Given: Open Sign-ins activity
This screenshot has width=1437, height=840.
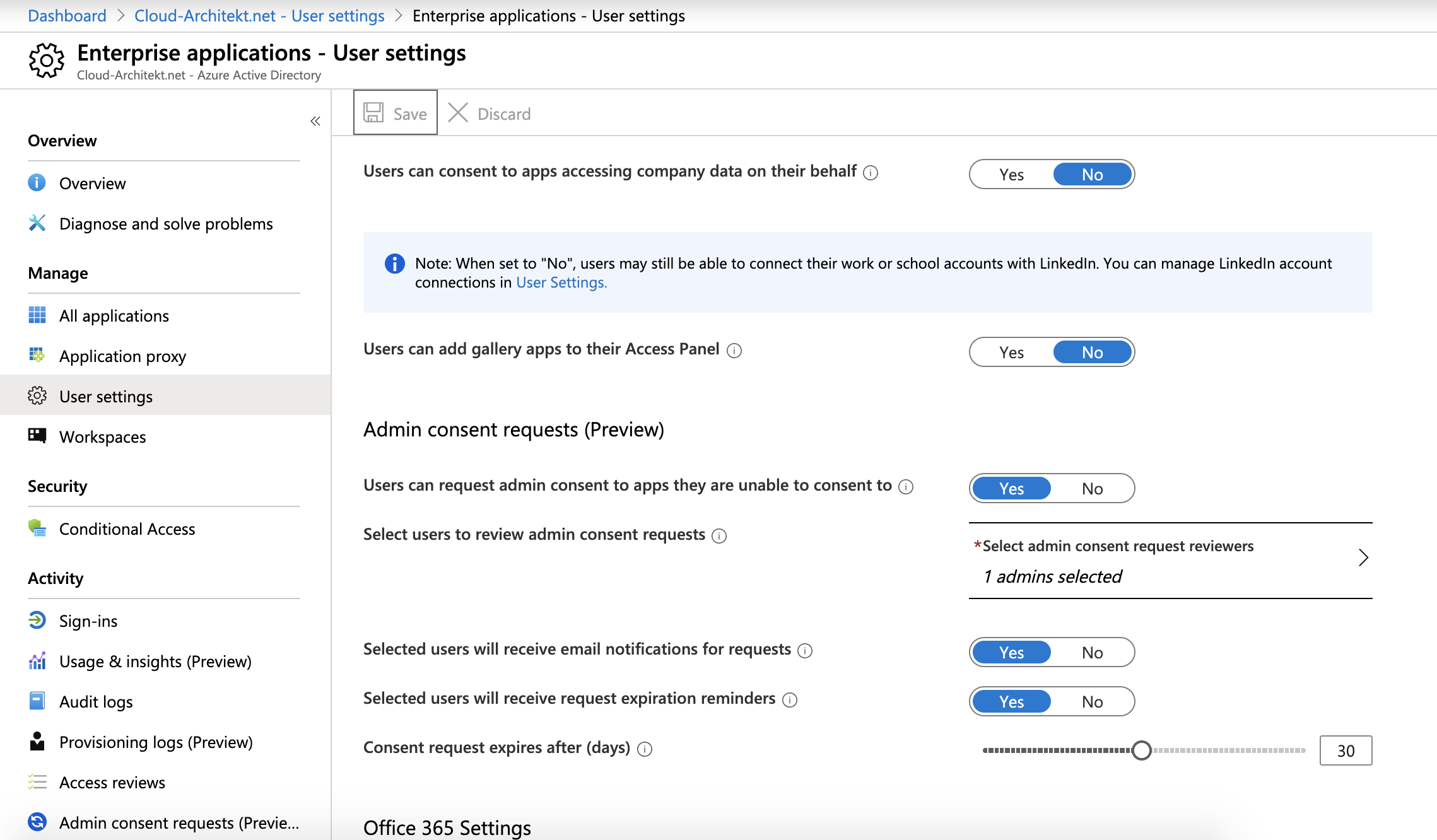Looking at the screenshot, I should coord(164,621).
